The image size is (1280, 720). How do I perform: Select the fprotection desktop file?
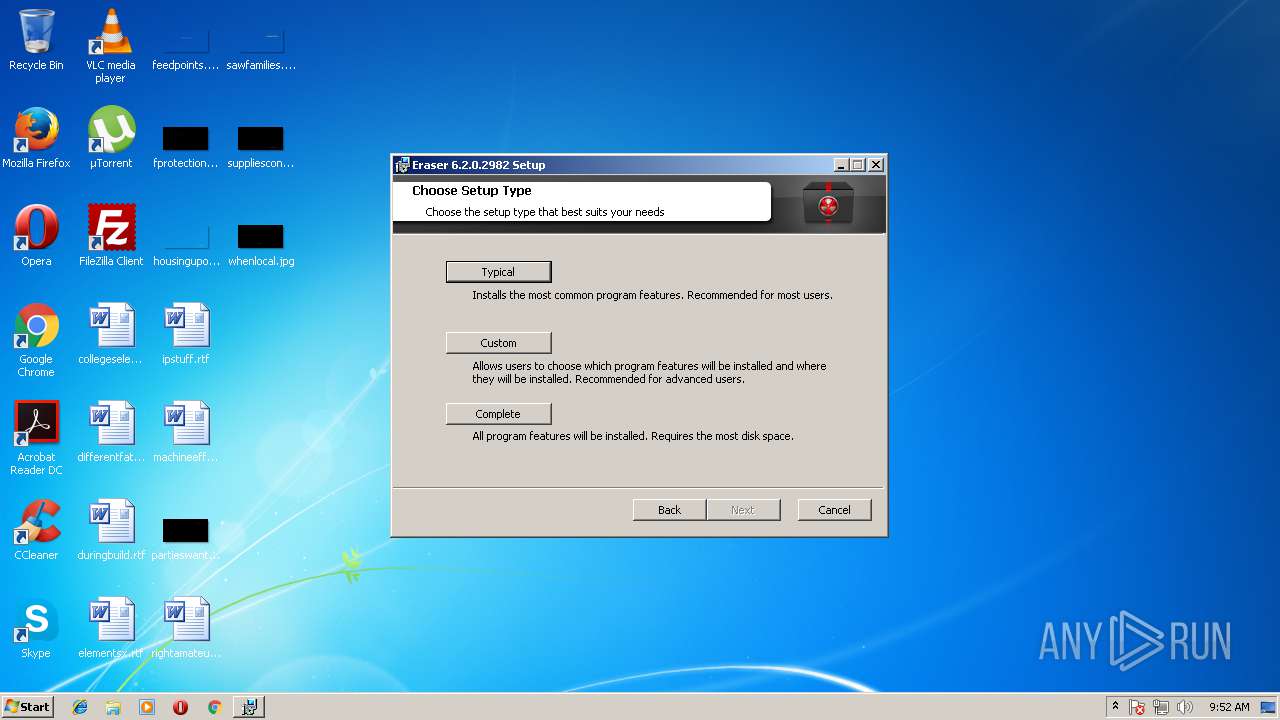click(x=185, y=147)
